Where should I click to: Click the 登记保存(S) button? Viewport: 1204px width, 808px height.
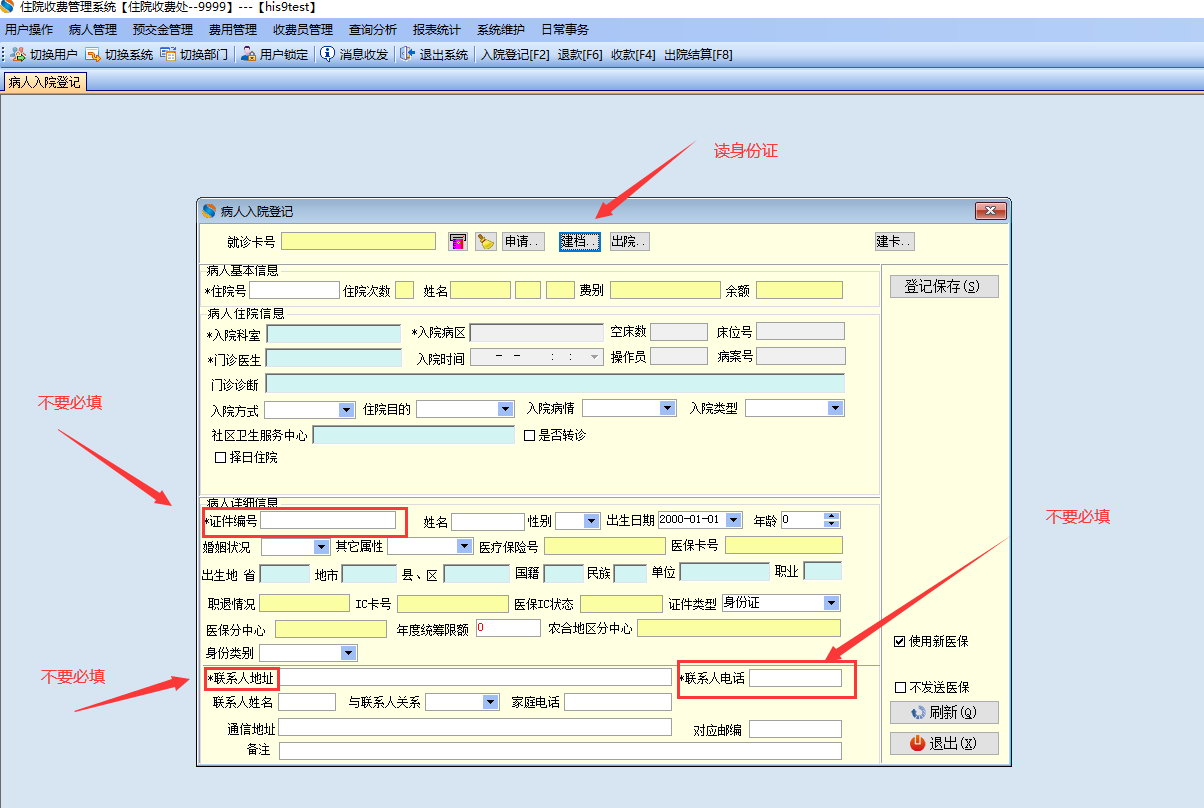[x=944, y=286]
